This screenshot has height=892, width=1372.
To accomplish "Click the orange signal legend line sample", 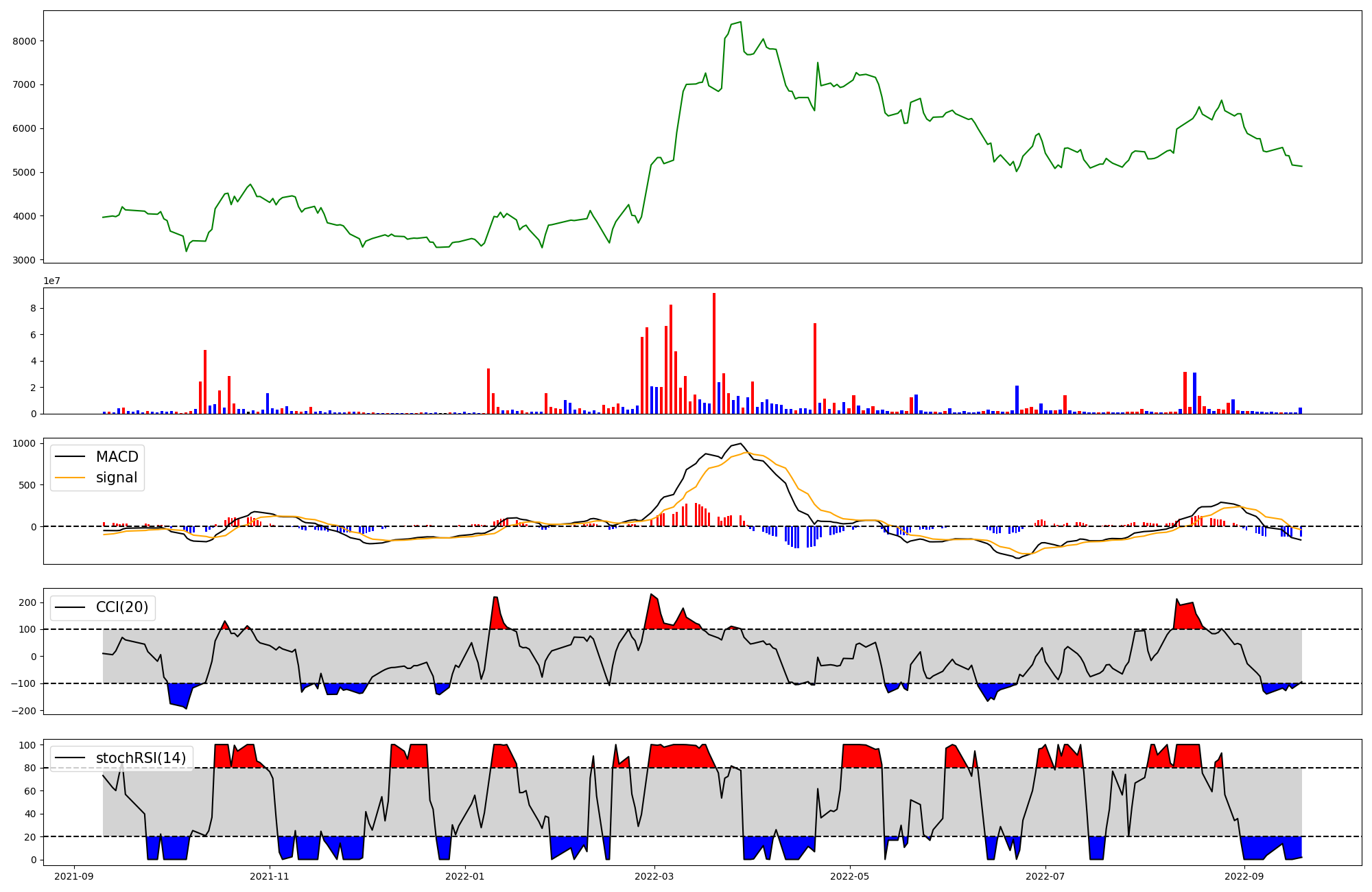I will (x=70, y=478).
